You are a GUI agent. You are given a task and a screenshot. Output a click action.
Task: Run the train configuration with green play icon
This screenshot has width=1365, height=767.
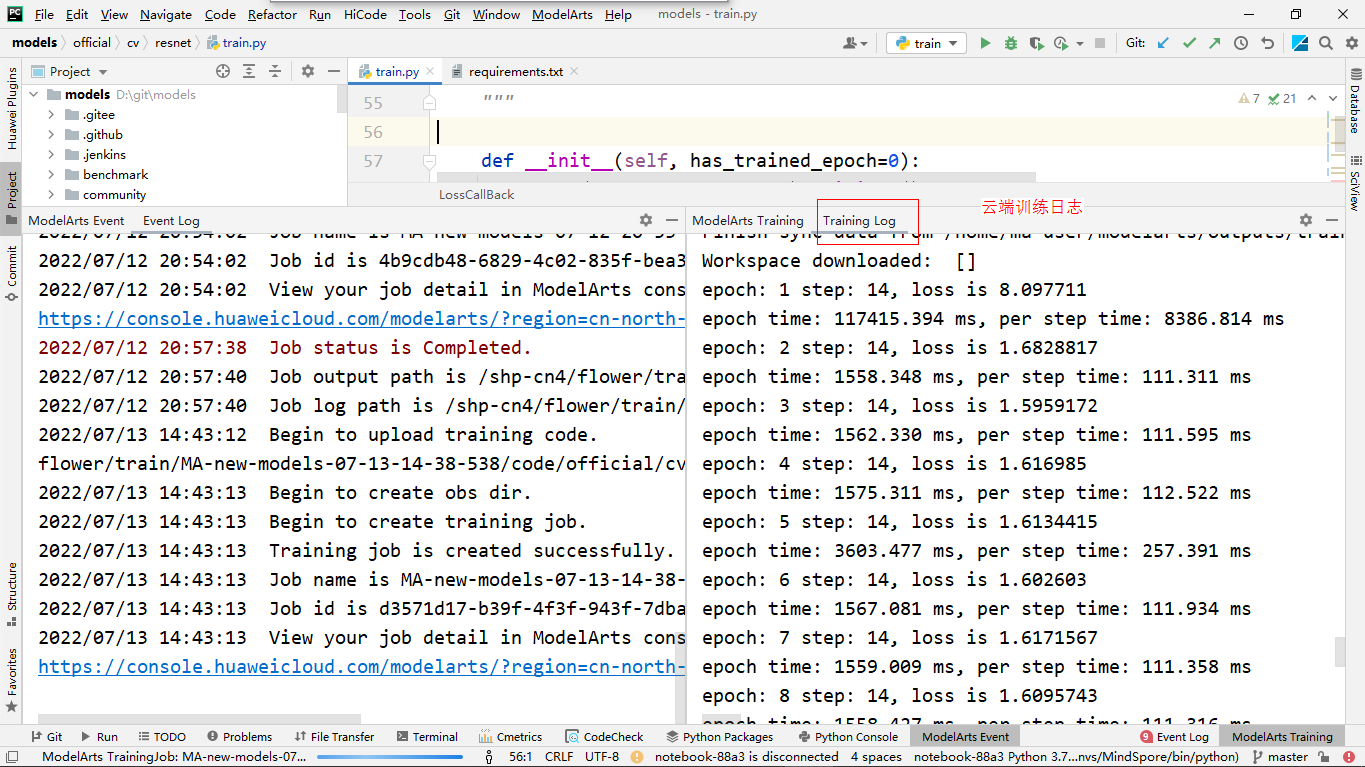pos(985,43)
